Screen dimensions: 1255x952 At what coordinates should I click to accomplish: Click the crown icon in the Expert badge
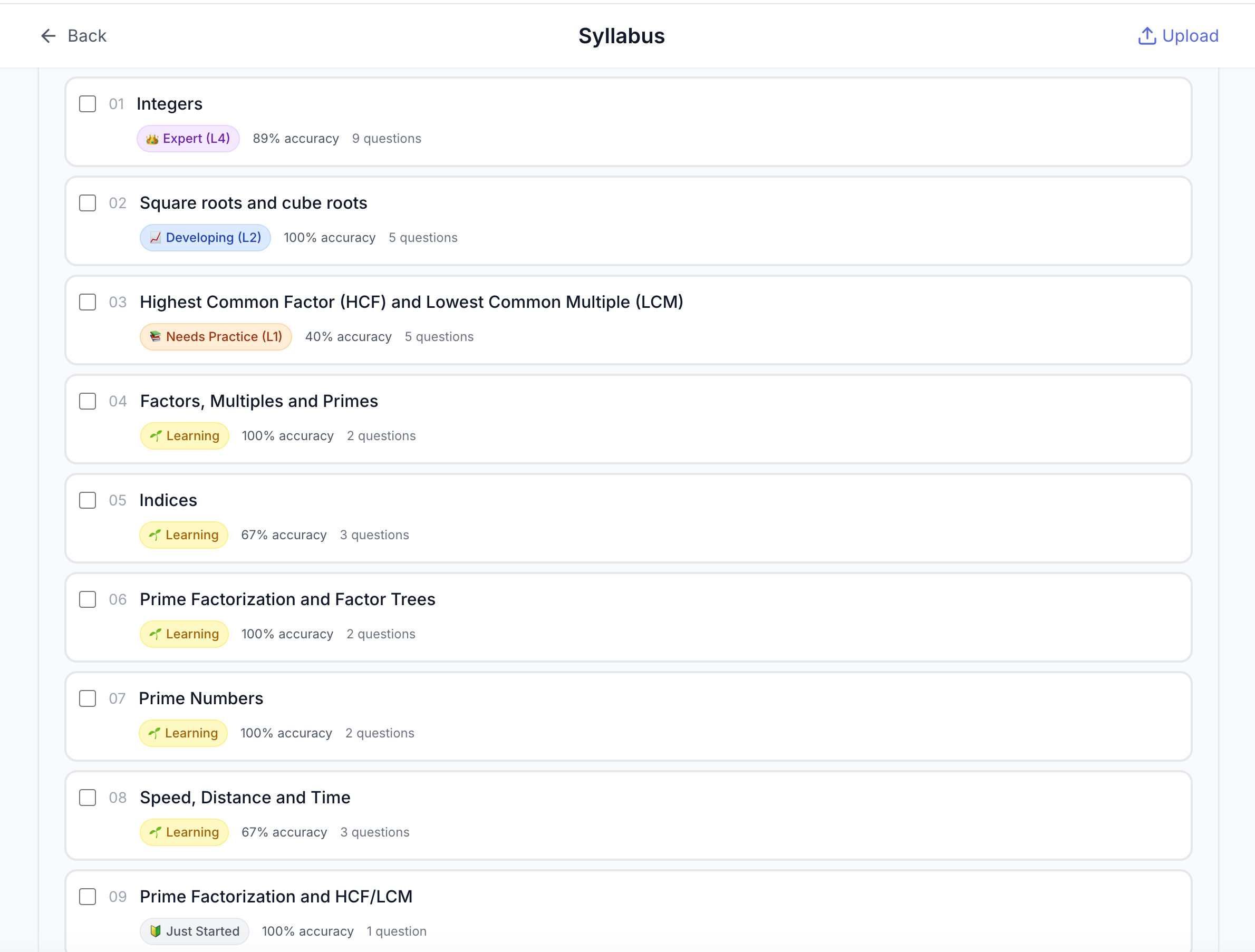coord(152,139)
